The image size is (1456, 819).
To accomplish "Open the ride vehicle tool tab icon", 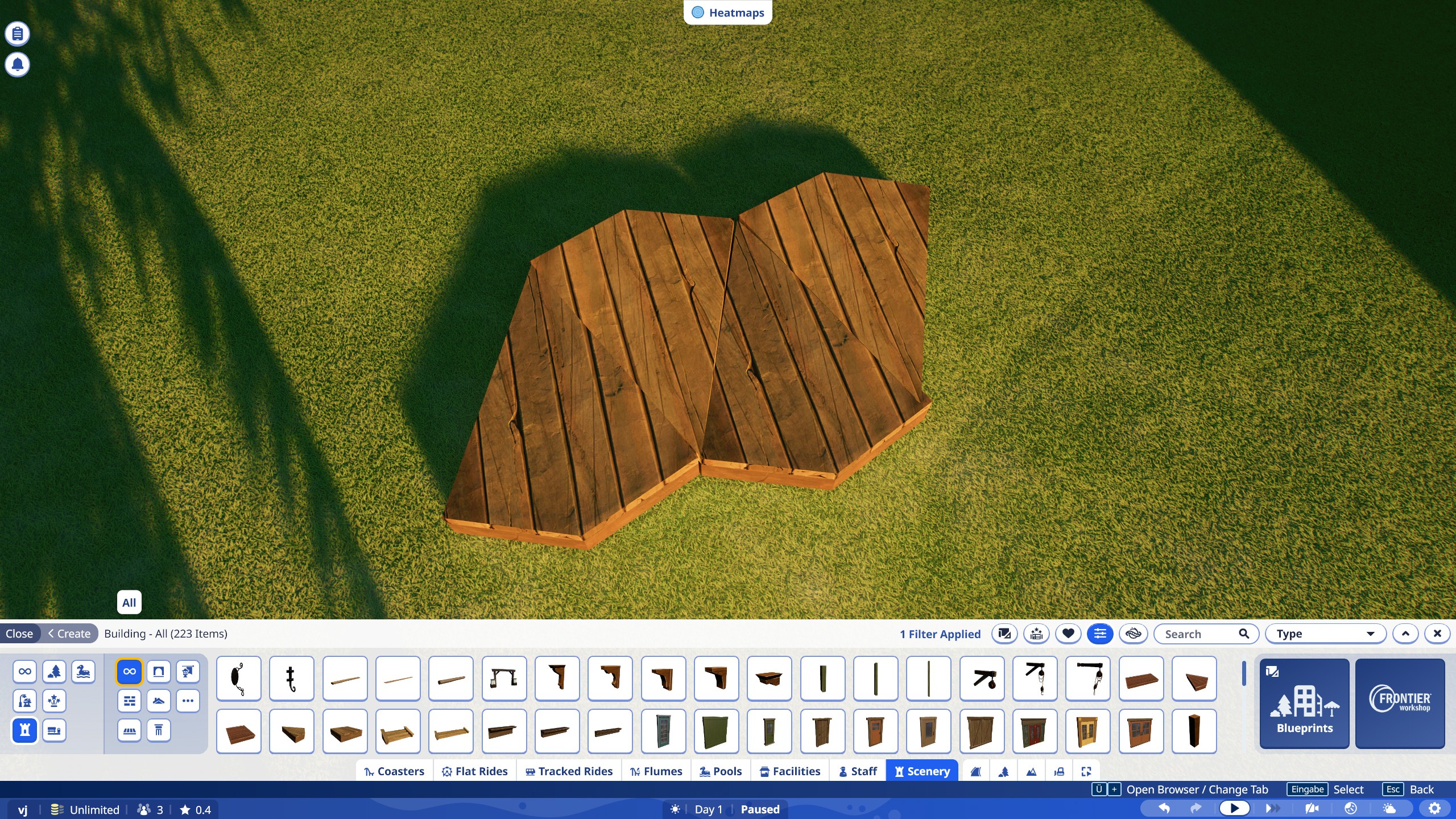I will tap(1059, 772).
